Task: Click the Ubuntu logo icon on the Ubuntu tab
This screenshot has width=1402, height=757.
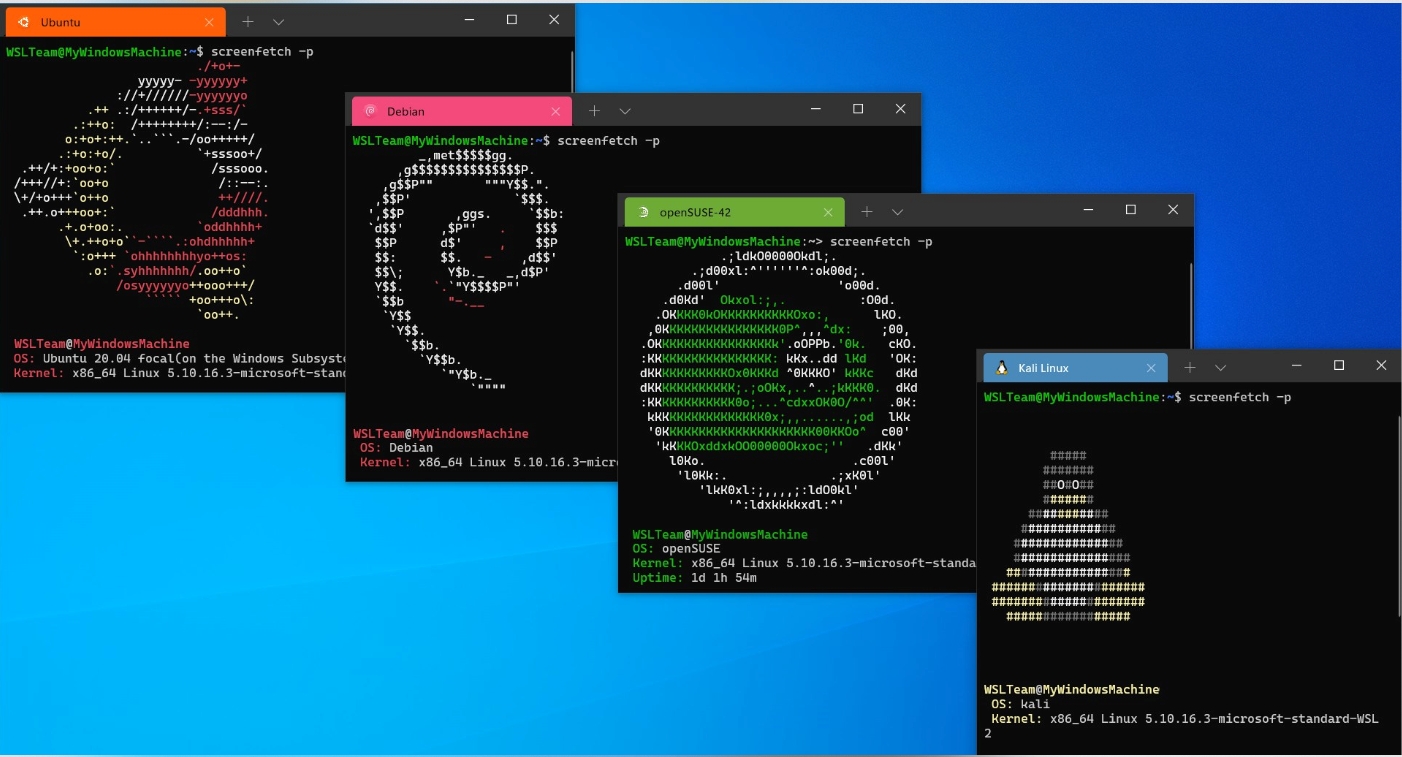Action: 23,21
